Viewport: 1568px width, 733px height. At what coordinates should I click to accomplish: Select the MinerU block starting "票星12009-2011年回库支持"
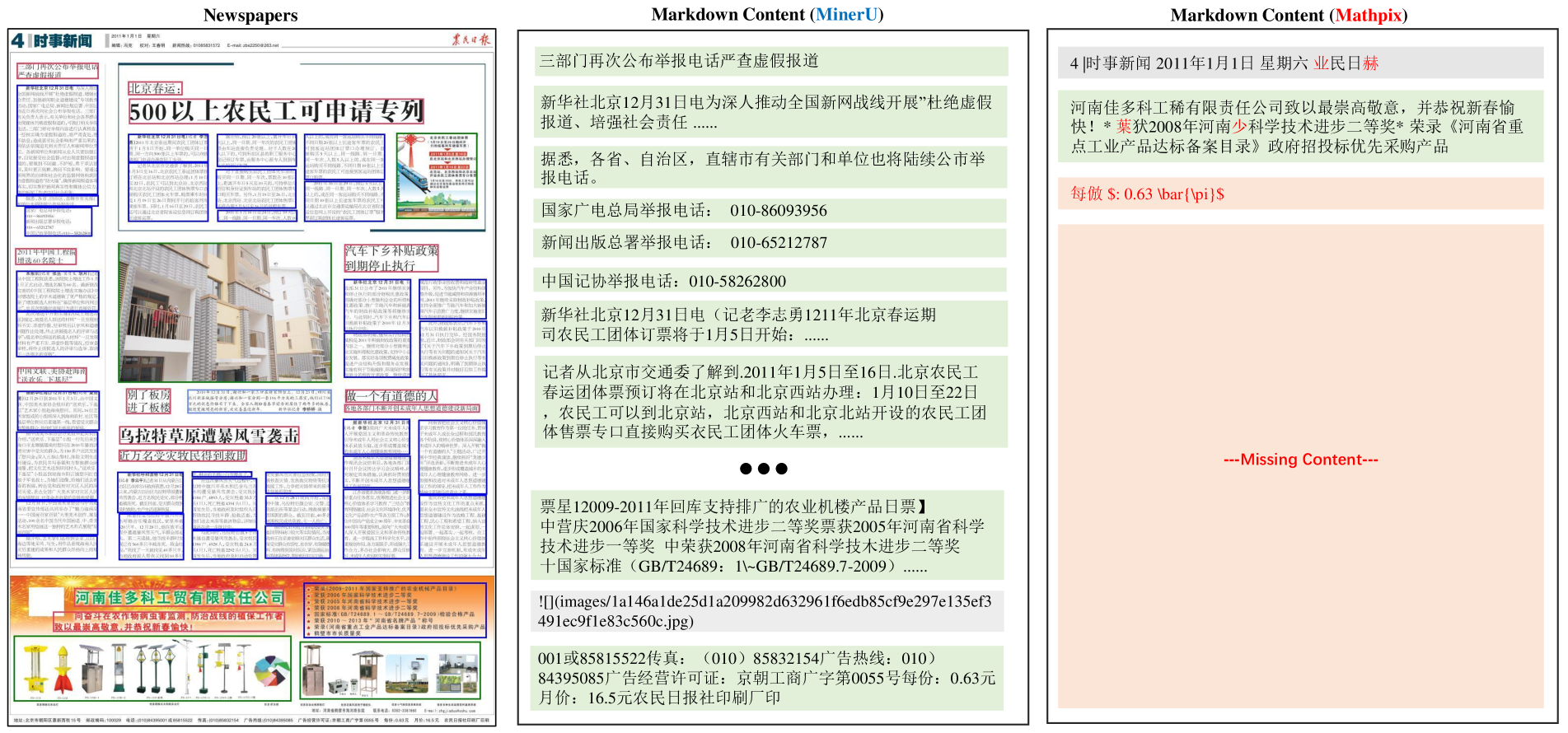point(768,536)
